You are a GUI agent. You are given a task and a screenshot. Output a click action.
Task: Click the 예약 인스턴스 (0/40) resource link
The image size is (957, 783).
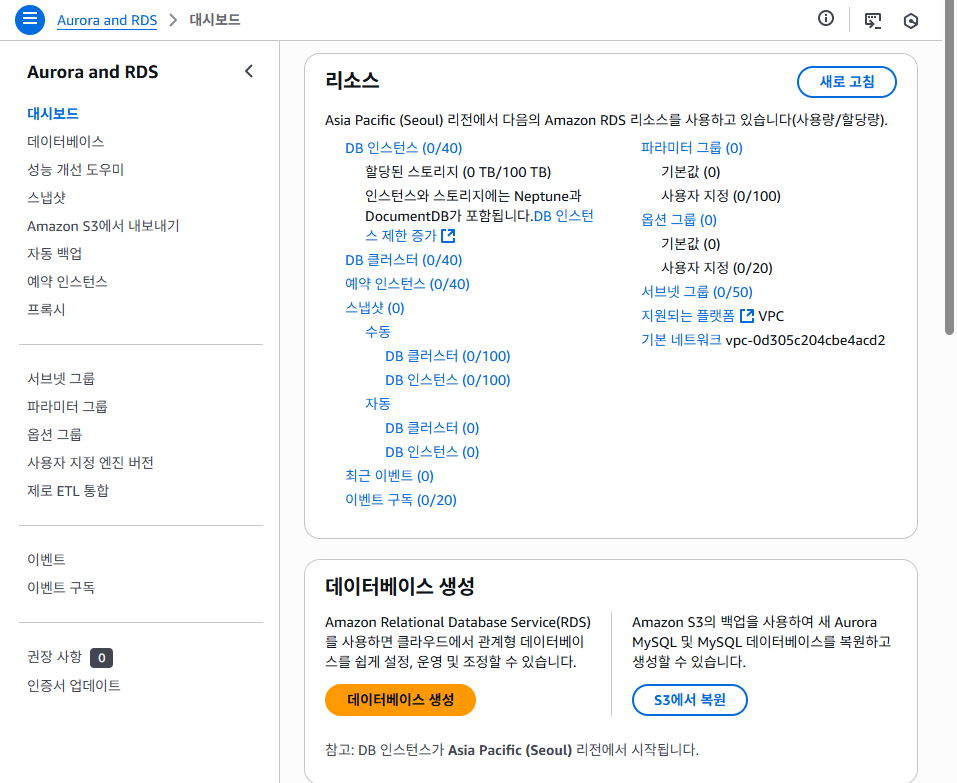407,284
